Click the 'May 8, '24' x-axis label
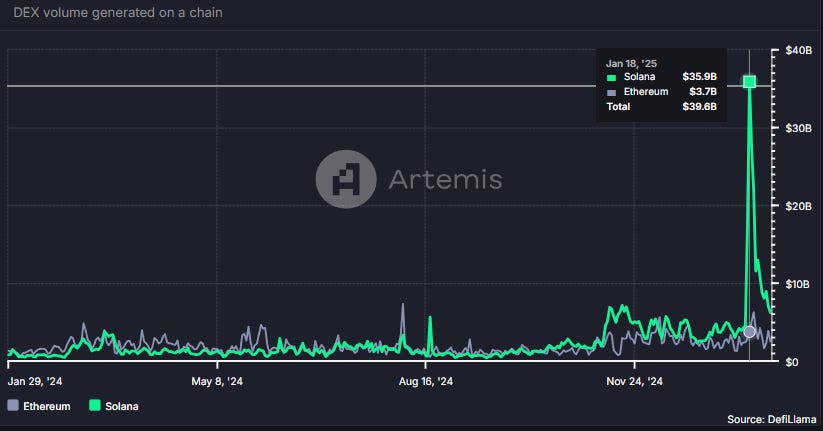The image size is (823, 431). (217, 382)
